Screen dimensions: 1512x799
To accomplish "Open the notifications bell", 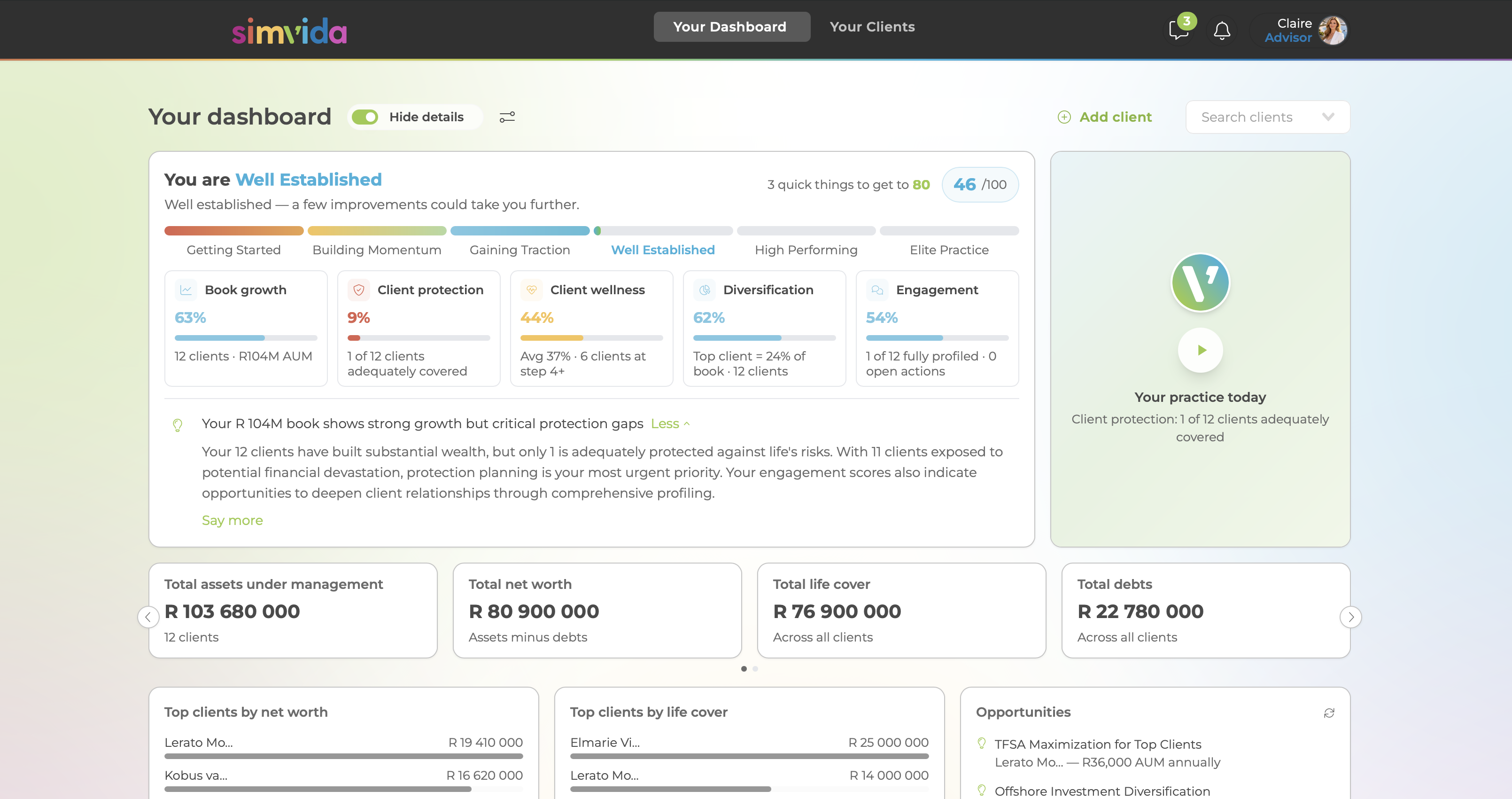I will [x=1222, y=30].
